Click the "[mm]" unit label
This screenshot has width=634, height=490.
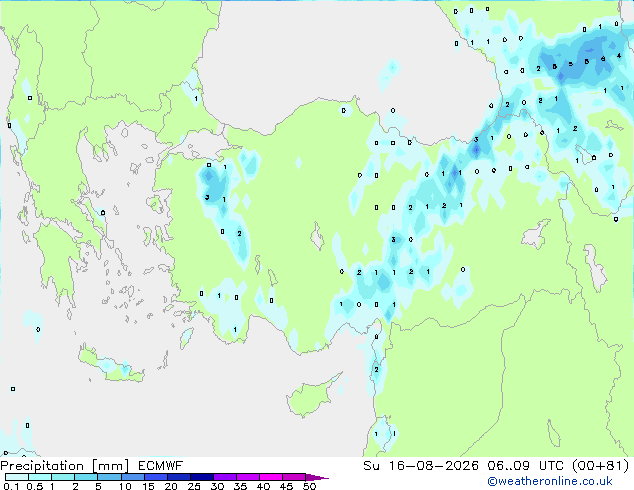[x=111, y=466]
